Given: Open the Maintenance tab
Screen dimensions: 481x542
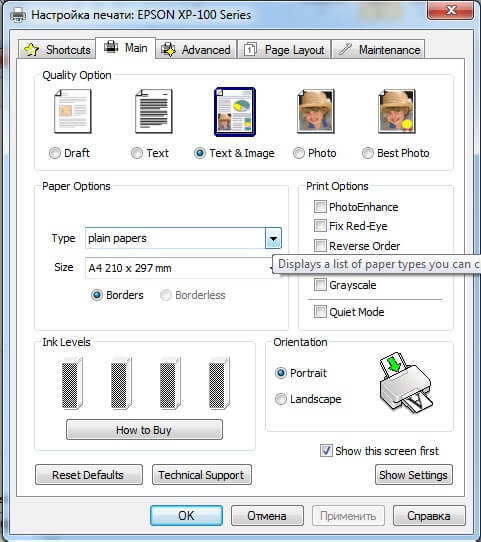Looking at the screenshot, I should point(378,50).
